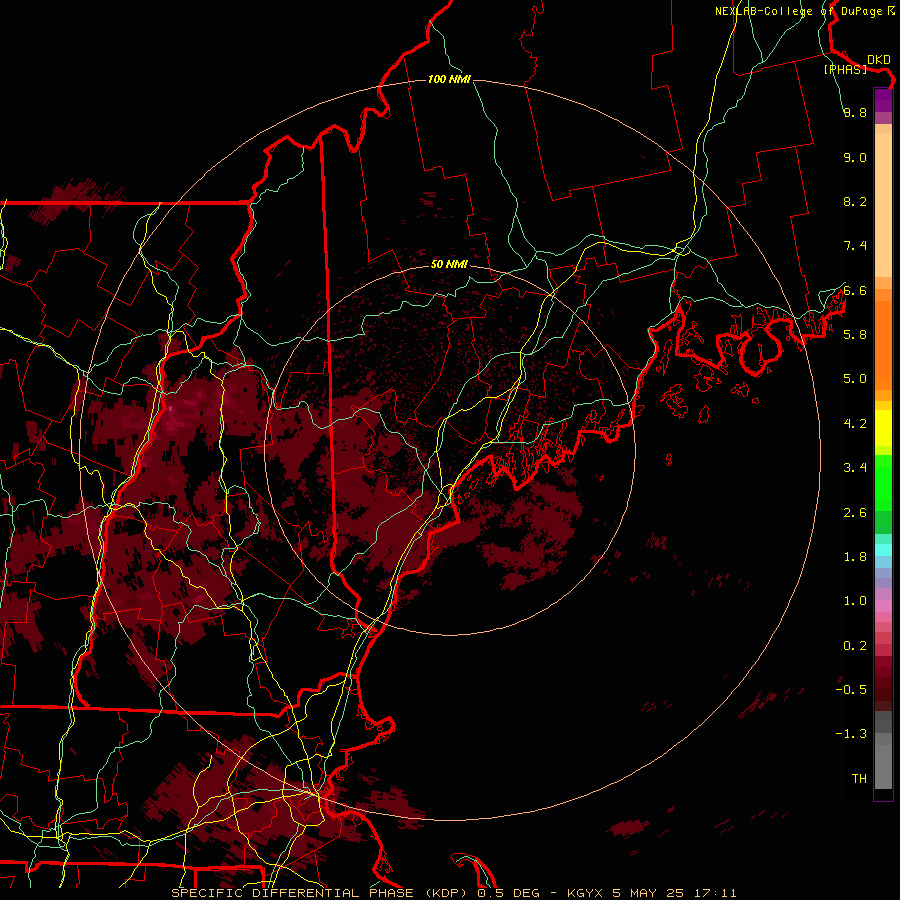This screenshot has width=900, height=900.
Task: Click the 0.2 value on color scale
Action: pyautogui.click(x=855, y=646)
